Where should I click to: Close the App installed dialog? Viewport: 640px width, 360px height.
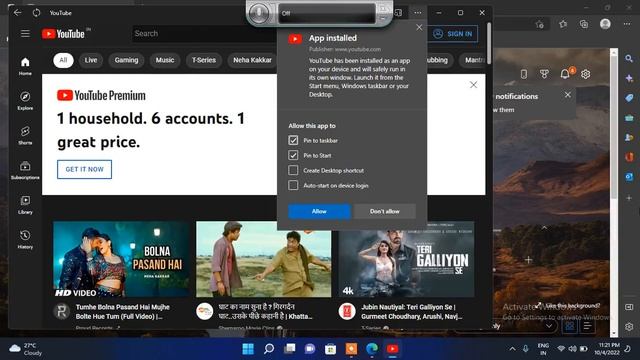pyautogui.click(x=419, y=27)
